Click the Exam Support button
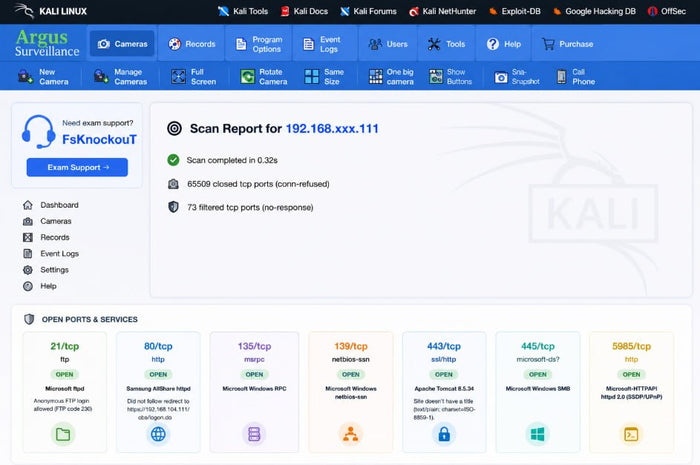The width and height of the screenshot is (700, 465). [x=77, y=167]
